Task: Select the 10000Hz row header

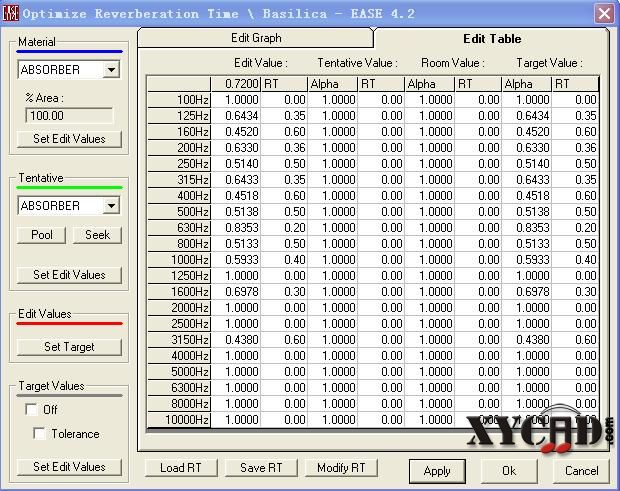Action: [179, 420]
